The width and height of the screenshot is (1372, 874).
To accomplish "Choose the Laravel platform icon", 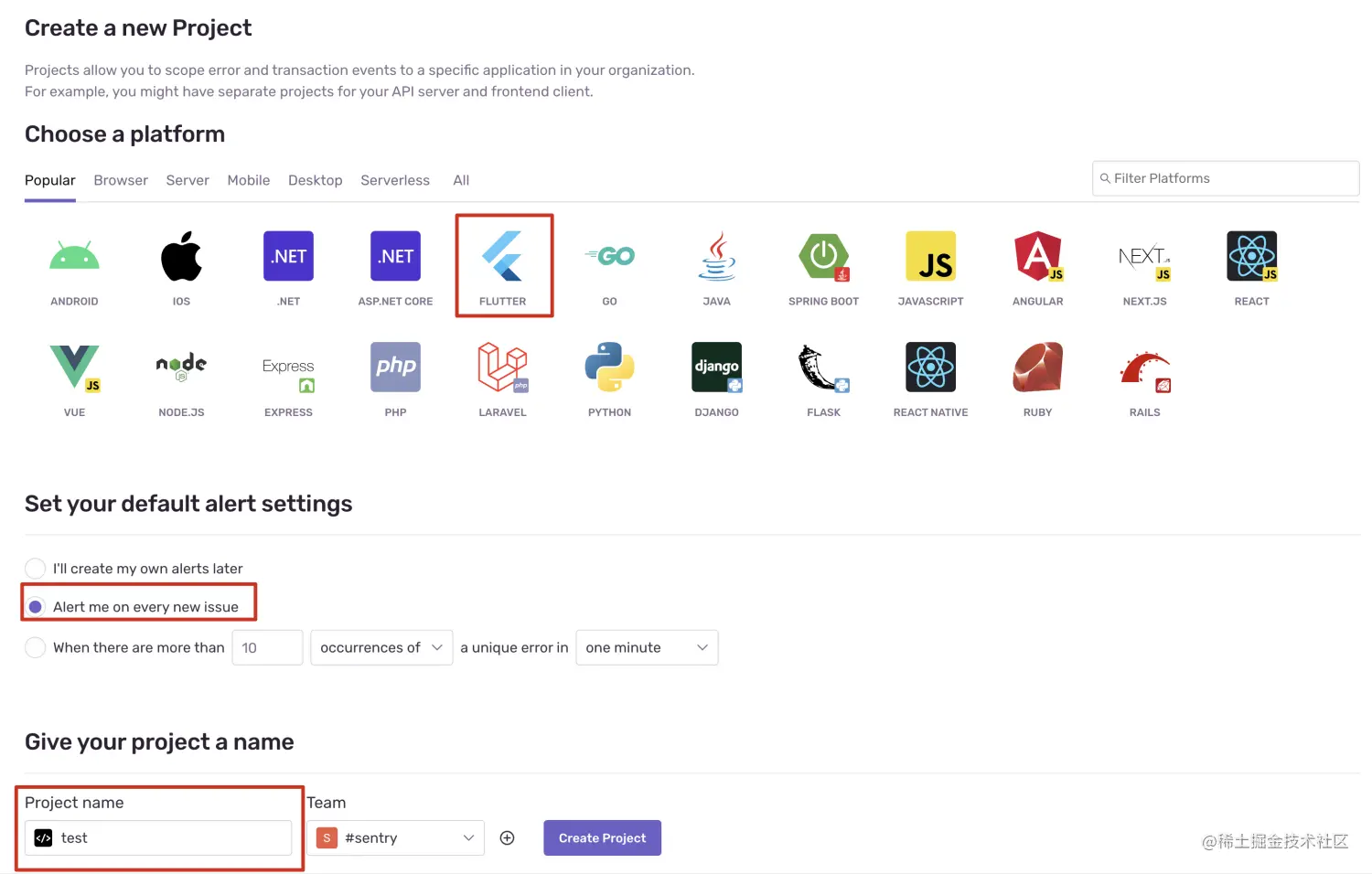I will pyautogui.click(x=503, y=368).
